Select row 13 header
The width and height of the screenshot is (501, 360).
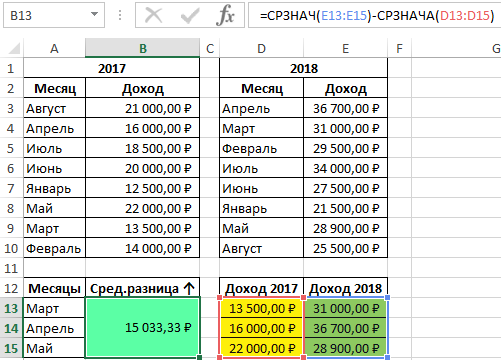point(11,308)
